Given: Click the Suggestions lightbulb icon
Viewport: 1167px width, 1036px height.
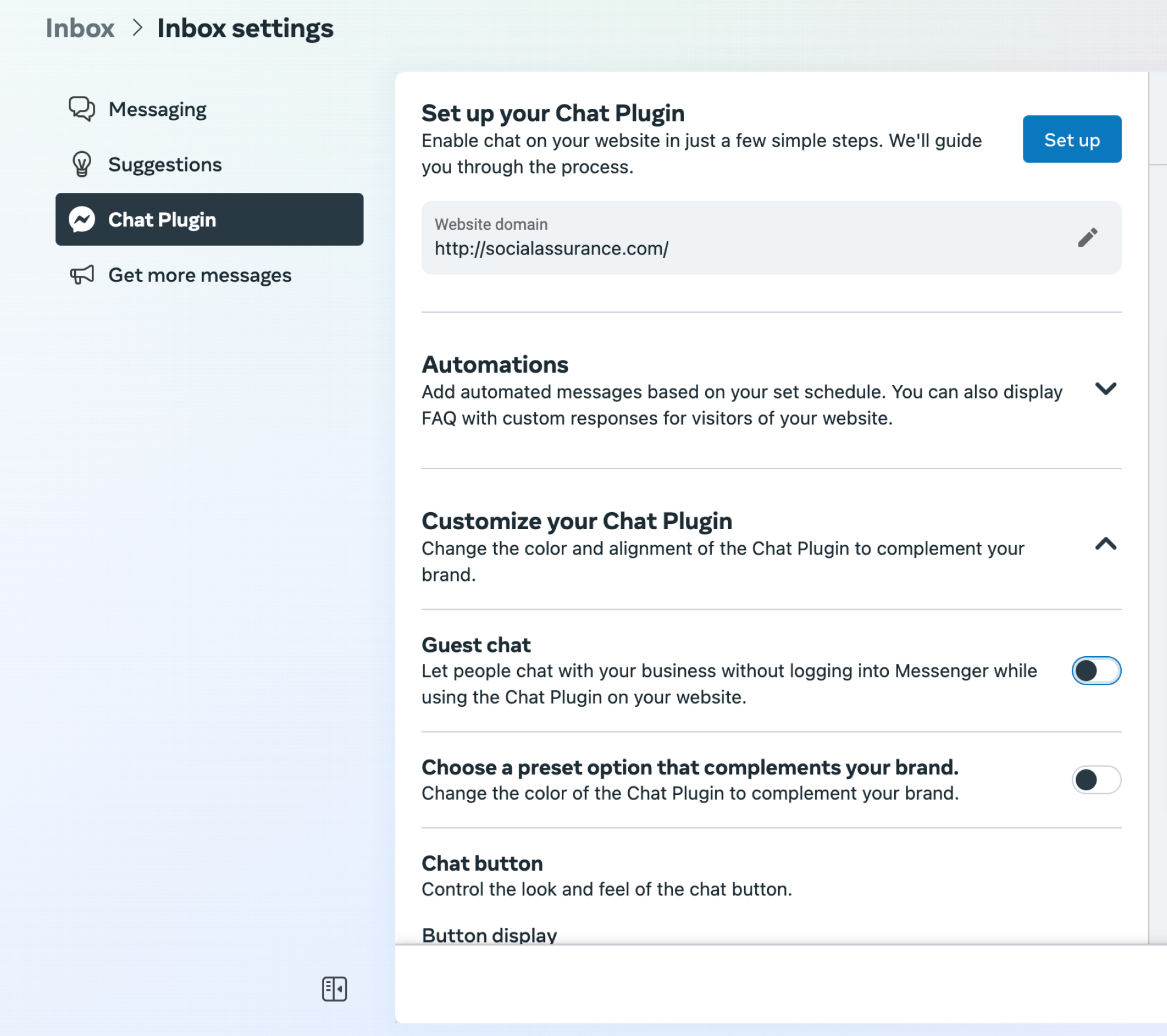Looking at the screenshot, I should coord(82,165).
